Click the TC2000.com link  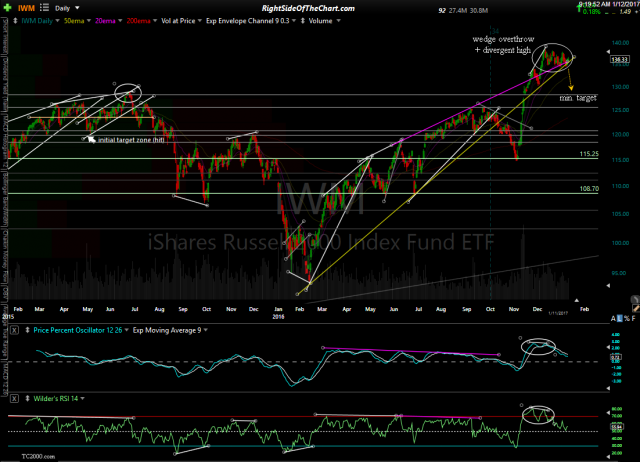click(x=38, y=456)
